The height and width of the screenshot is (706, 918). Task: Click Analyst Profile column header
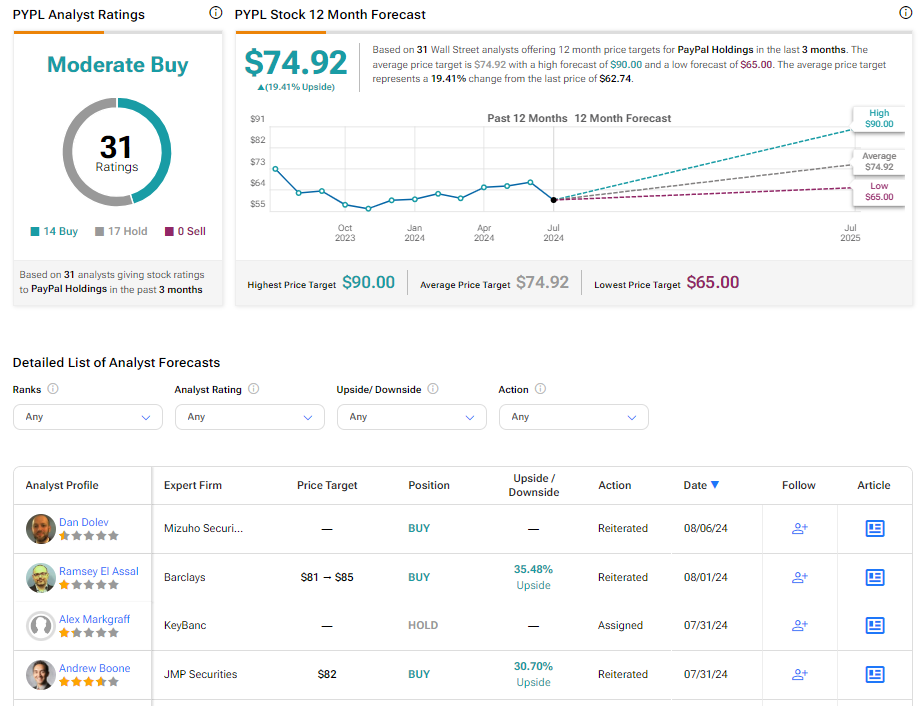coord(62,485)
